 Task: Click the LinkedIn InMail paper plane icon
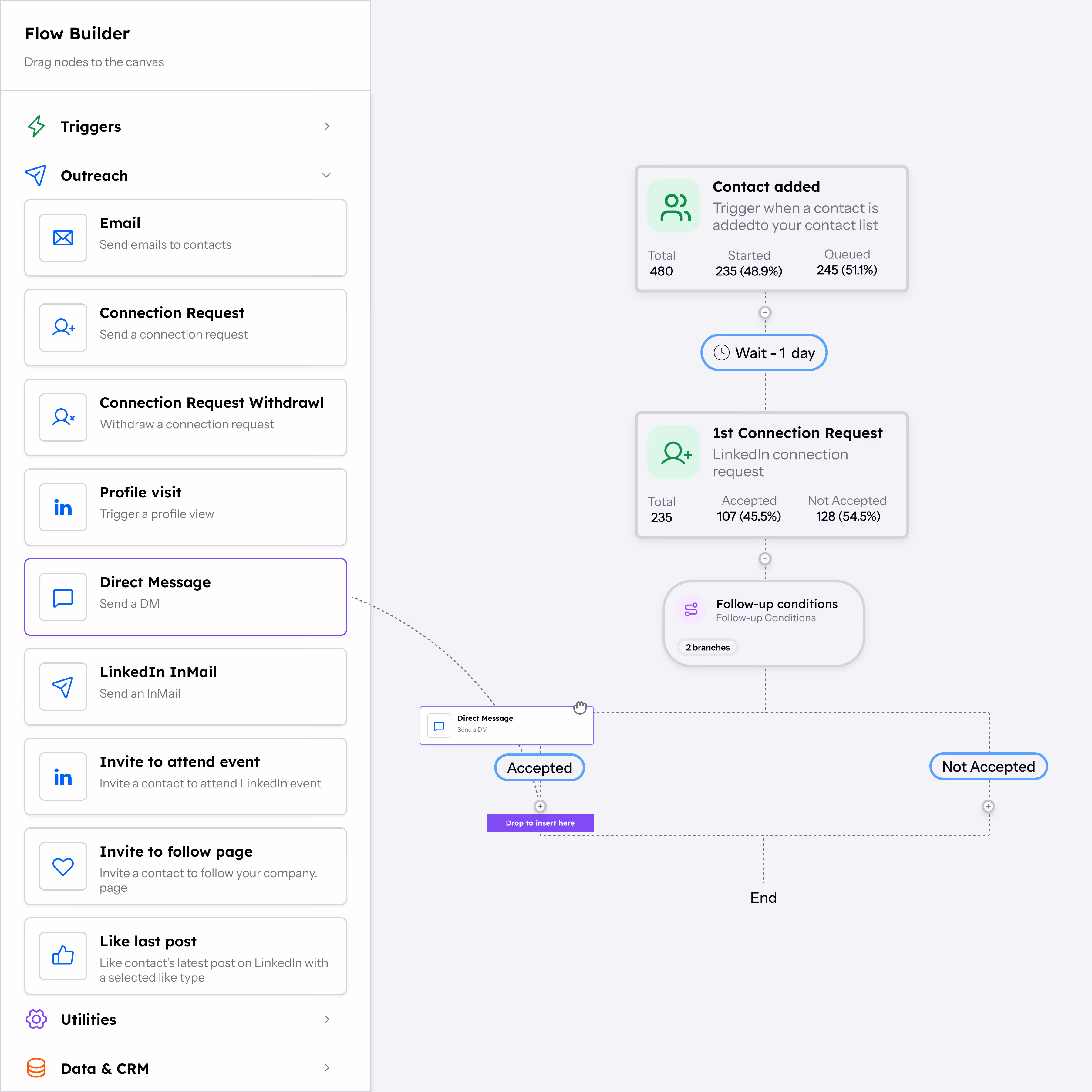click(x=63, y=687)
